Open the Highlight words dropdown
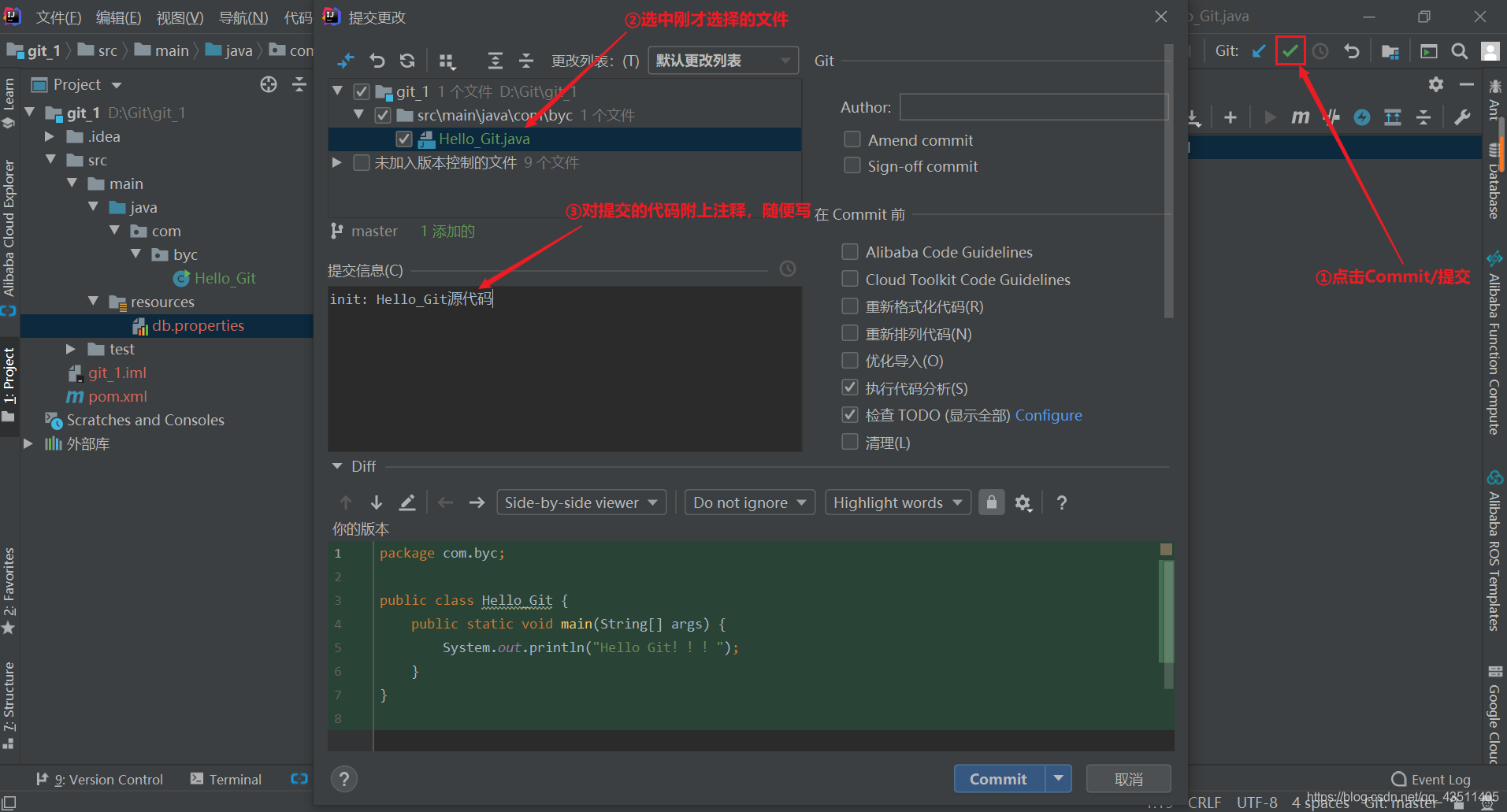The height and width of the screenshot is (812, 1507). tap(897, 502)
